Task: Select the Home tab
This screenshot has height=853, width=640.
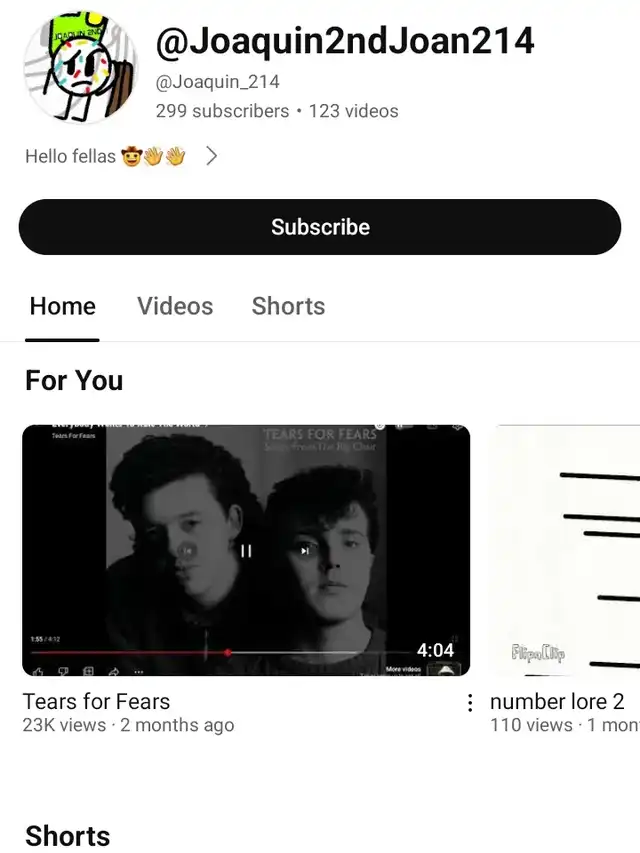Action: (63, 306)
